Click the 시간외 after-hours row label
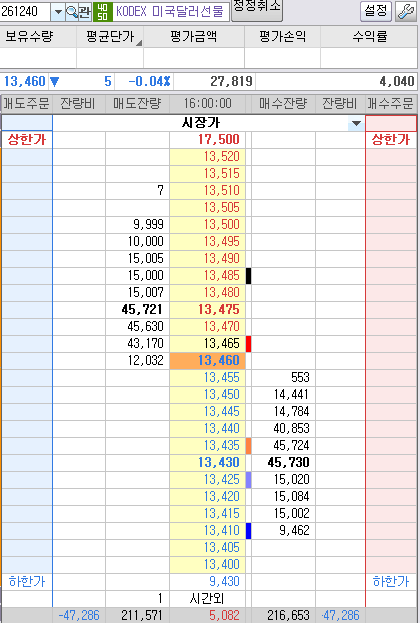Screen dimensions: 420x623 [207, 598]
